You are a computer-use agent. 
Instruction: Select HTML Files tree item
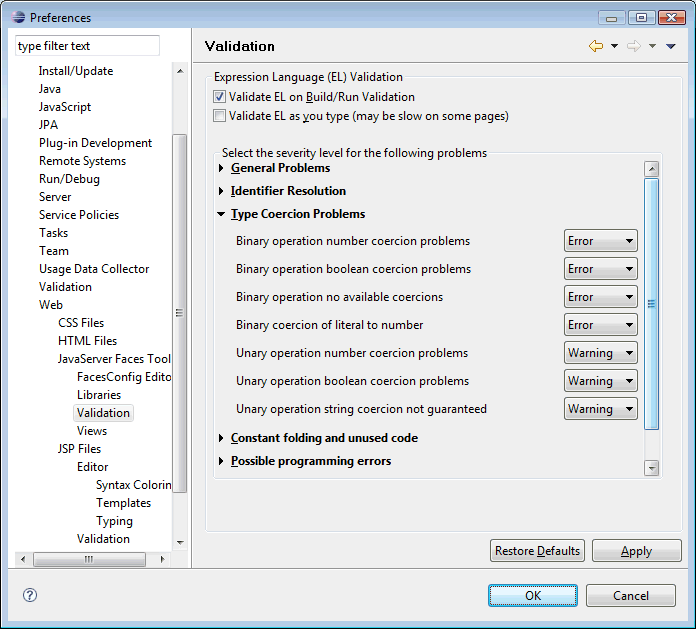pyautogui.click(x=87, y=340)
